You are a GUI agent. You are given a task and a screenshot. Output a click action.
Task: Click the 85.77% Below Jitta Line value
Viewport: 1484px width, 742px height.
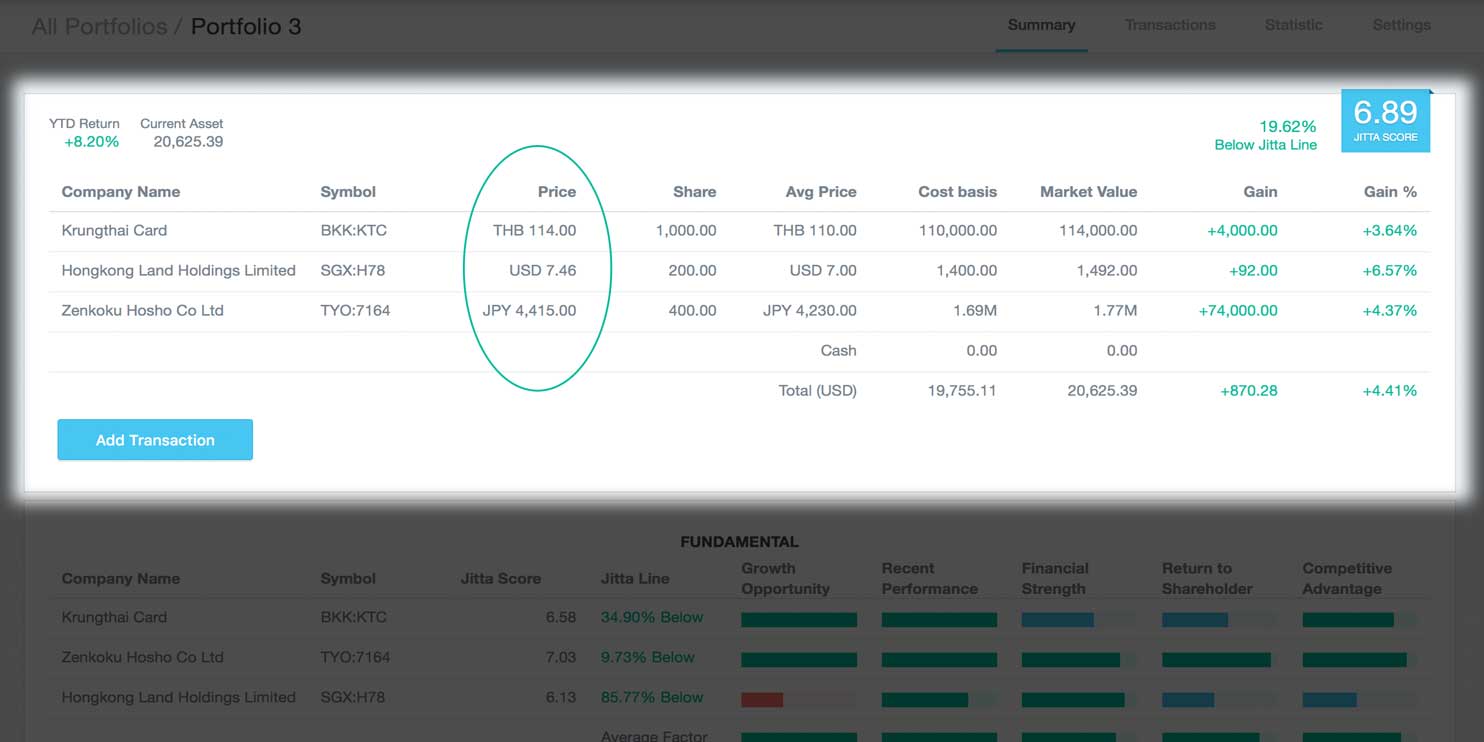click(652, 698)
